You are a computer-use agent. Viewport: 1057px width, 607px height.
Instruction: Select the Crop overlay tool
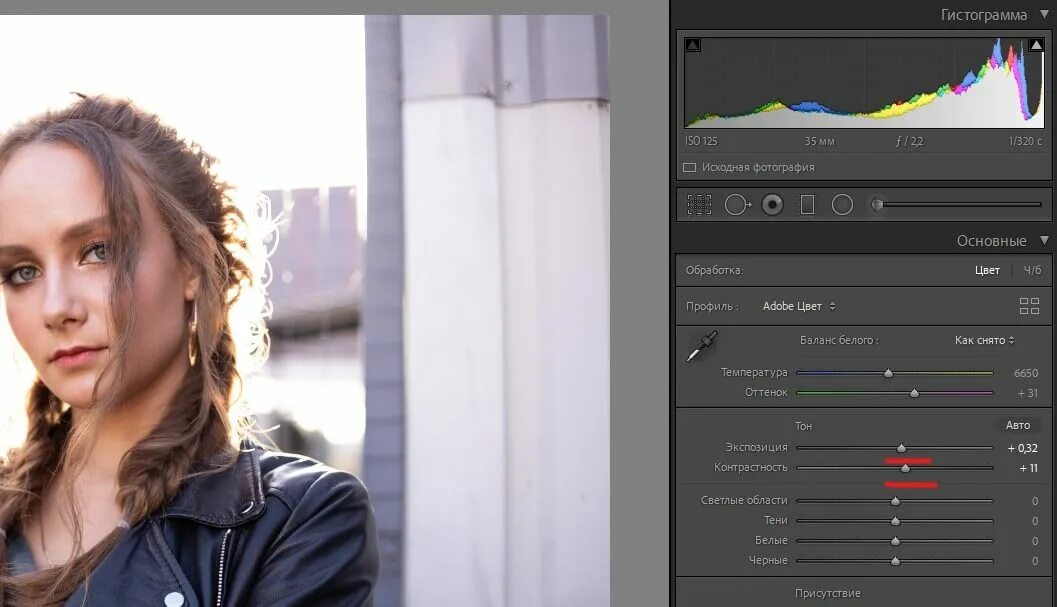[699, 204]
